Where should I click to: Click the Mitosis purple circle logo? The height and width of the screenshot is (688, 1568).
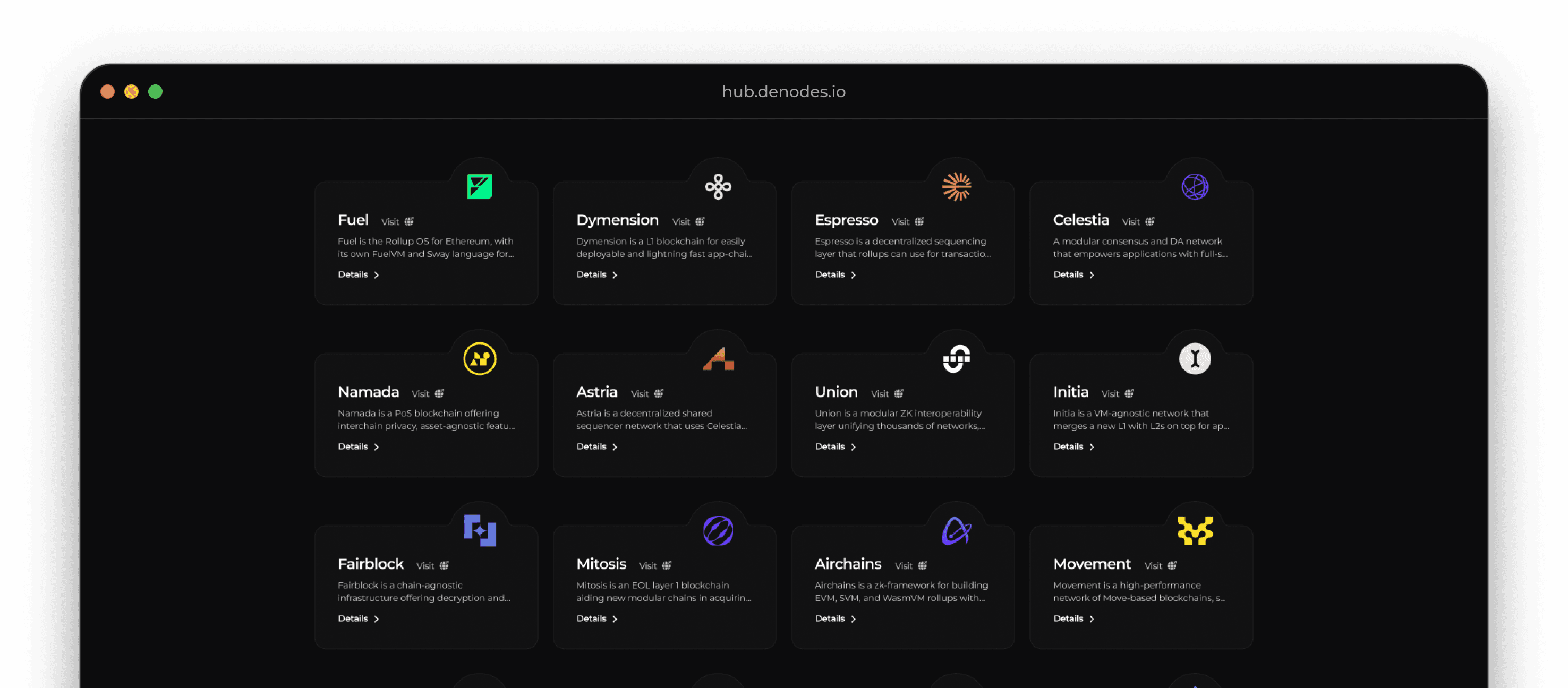(x=718, y=530)
